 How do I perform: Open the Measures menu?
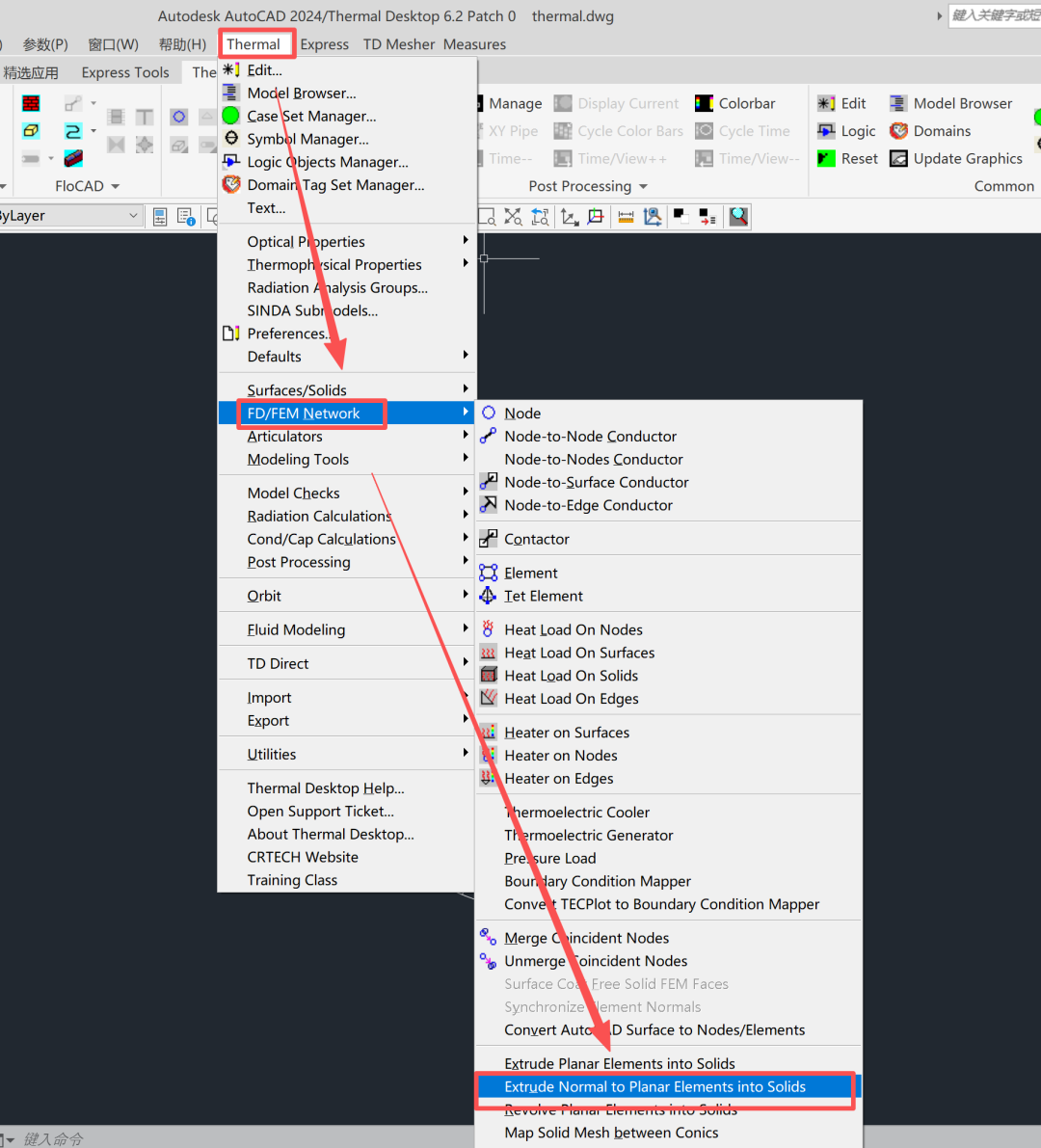click(474, 44)
